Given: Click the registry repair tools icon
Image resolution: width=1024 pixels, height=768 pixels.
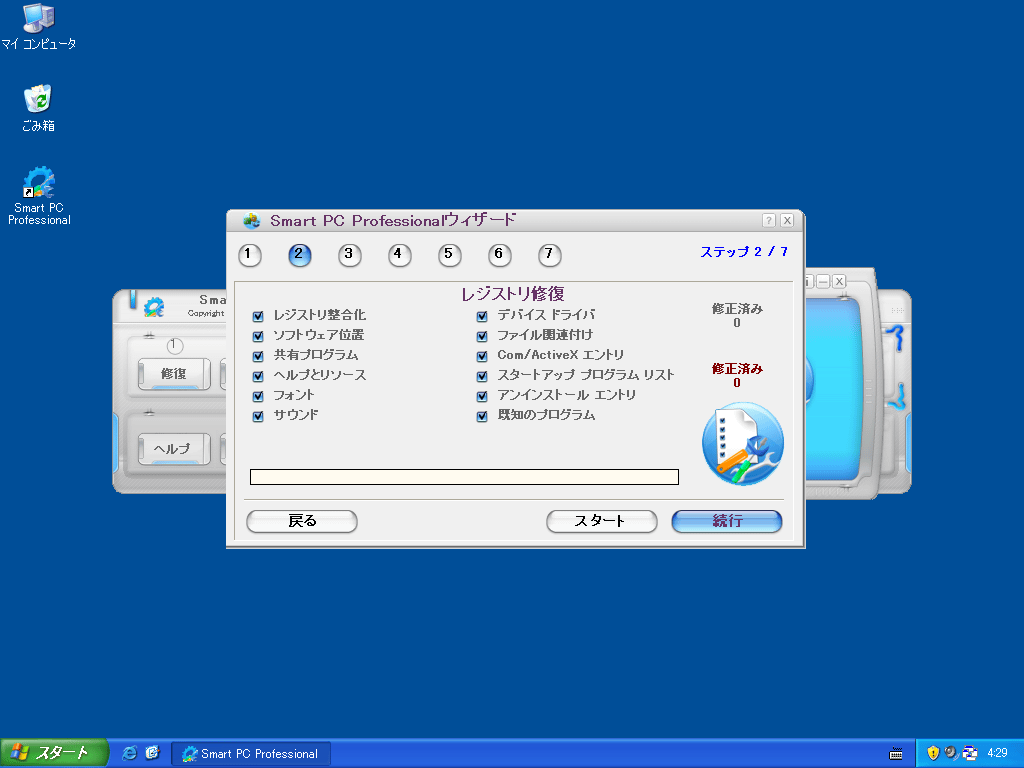Looking at the screenshot, I should (743, 443).
